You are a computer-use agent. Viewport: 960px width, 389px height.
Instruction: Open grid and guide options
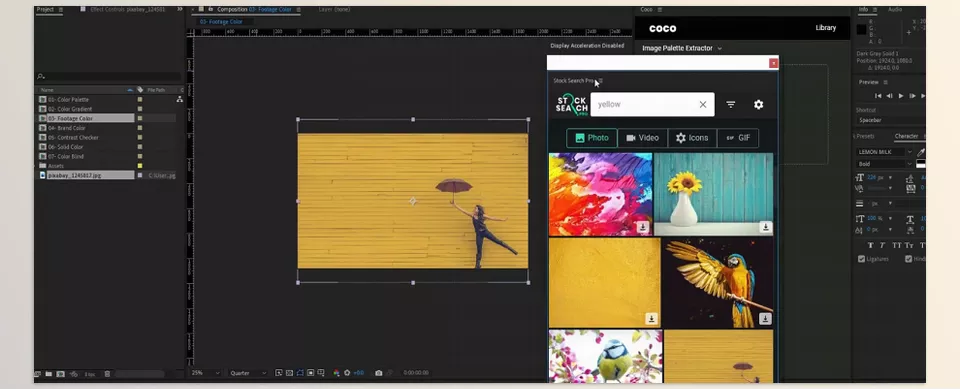coord(321,372)
